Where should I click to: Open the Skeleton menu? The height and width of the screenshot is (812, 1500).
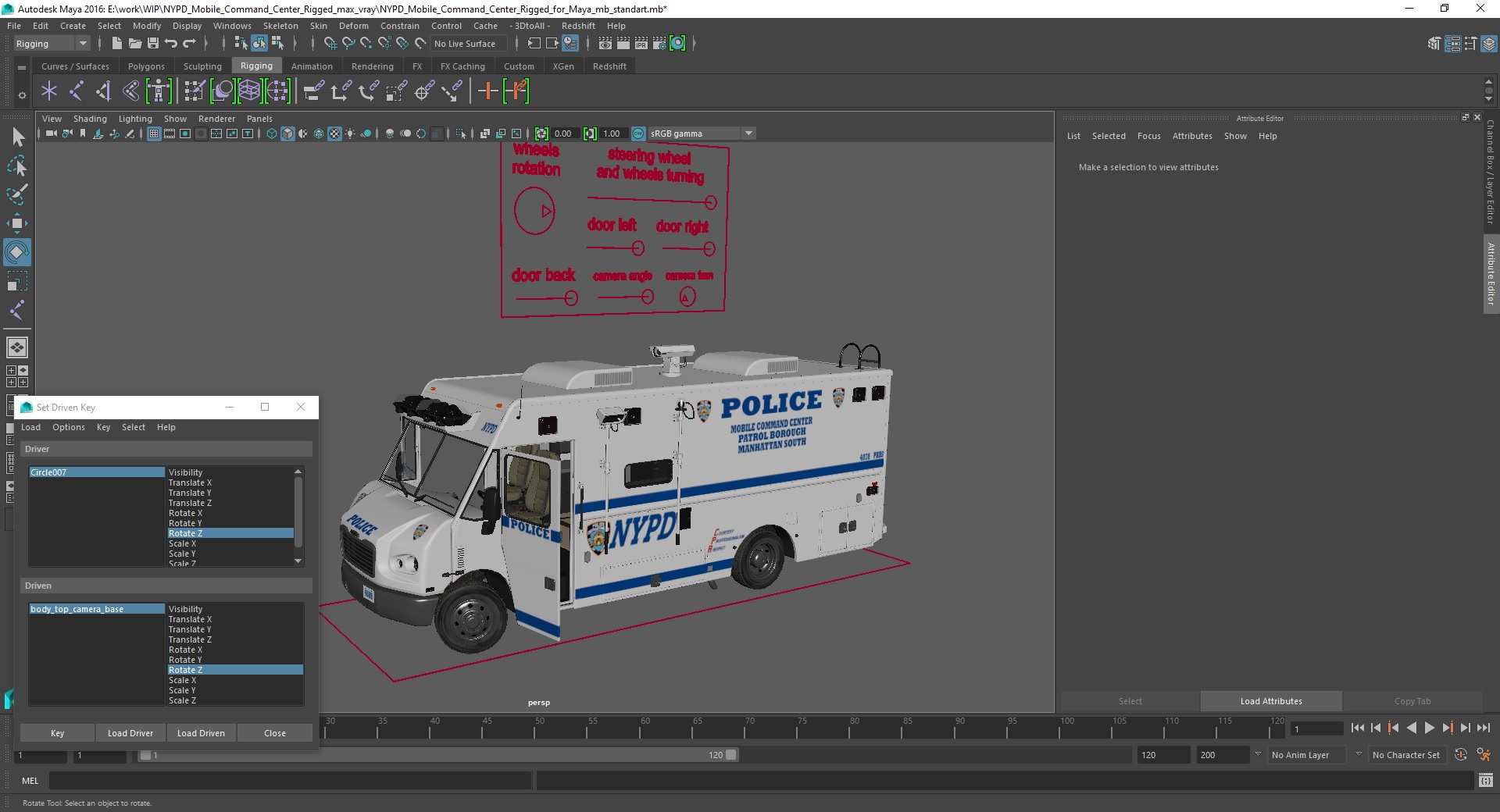tap(280, 26)
